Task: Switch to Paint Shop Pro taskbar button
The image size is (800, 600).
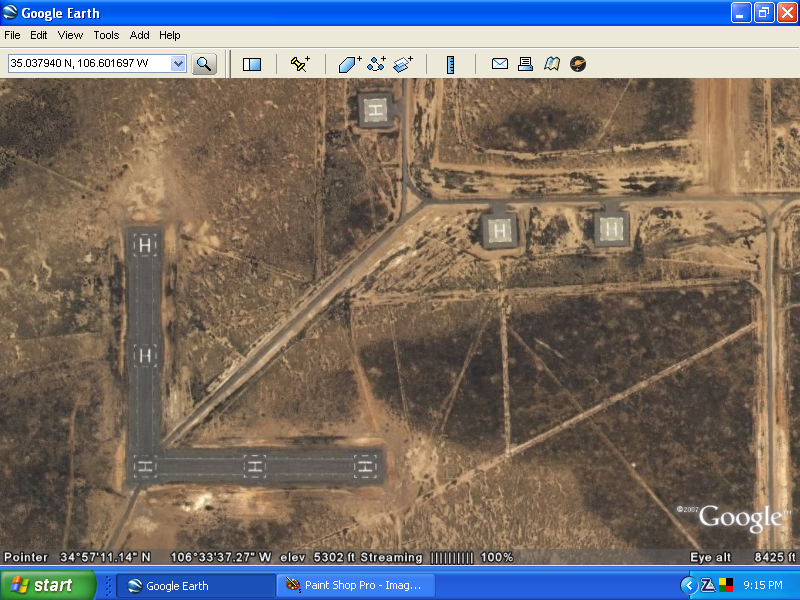Action: point(356,586)
